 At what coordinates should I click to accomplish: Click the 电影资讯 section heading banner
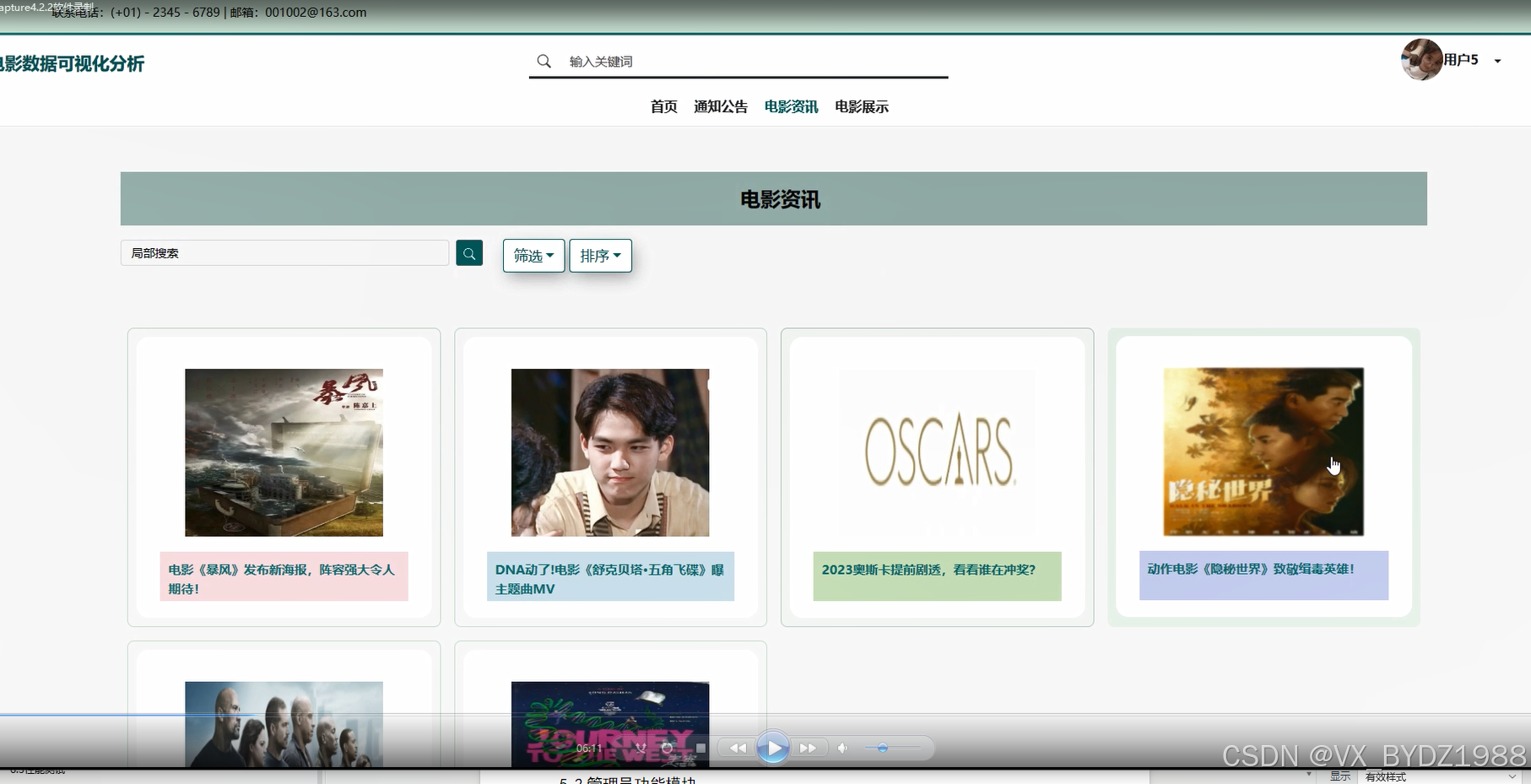pyautogui.click(x=773, y=199)
